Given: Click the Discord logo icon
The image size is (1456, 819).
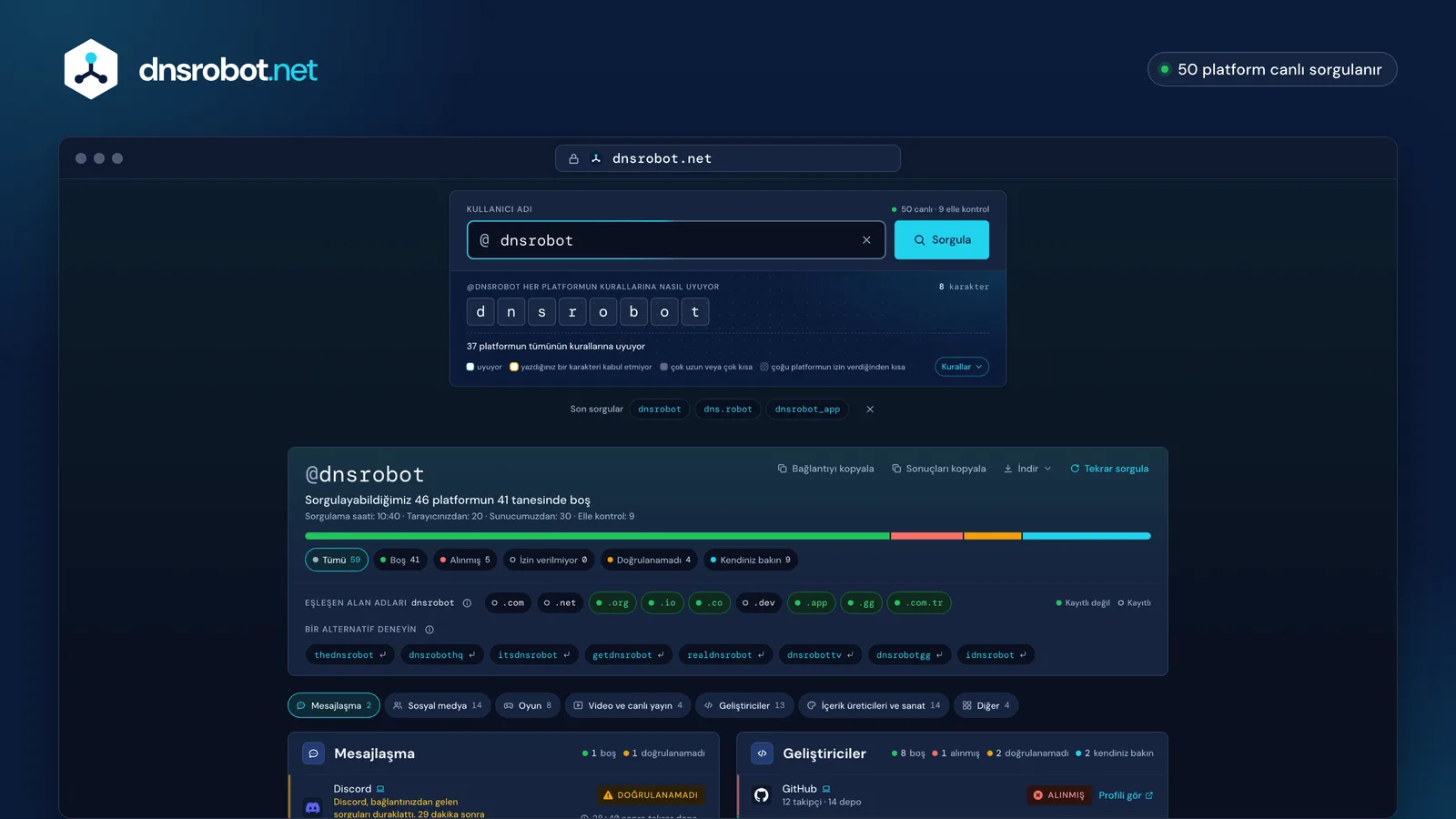Looking at the screenshot, I should pos(313,807).
